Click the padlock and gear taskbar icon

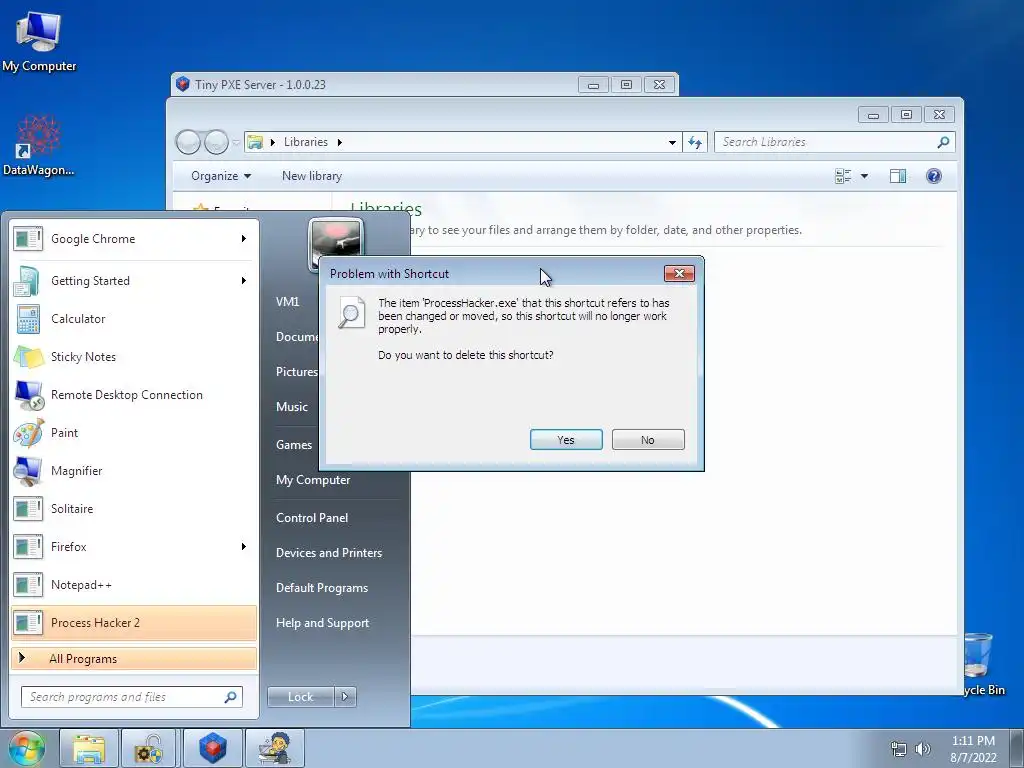(x=150, y=748)
